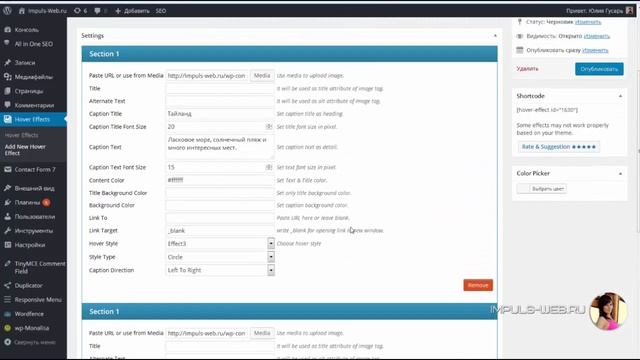
Task: Click the Свернуть меню collapse icon
Action: (x=7, y=342)
